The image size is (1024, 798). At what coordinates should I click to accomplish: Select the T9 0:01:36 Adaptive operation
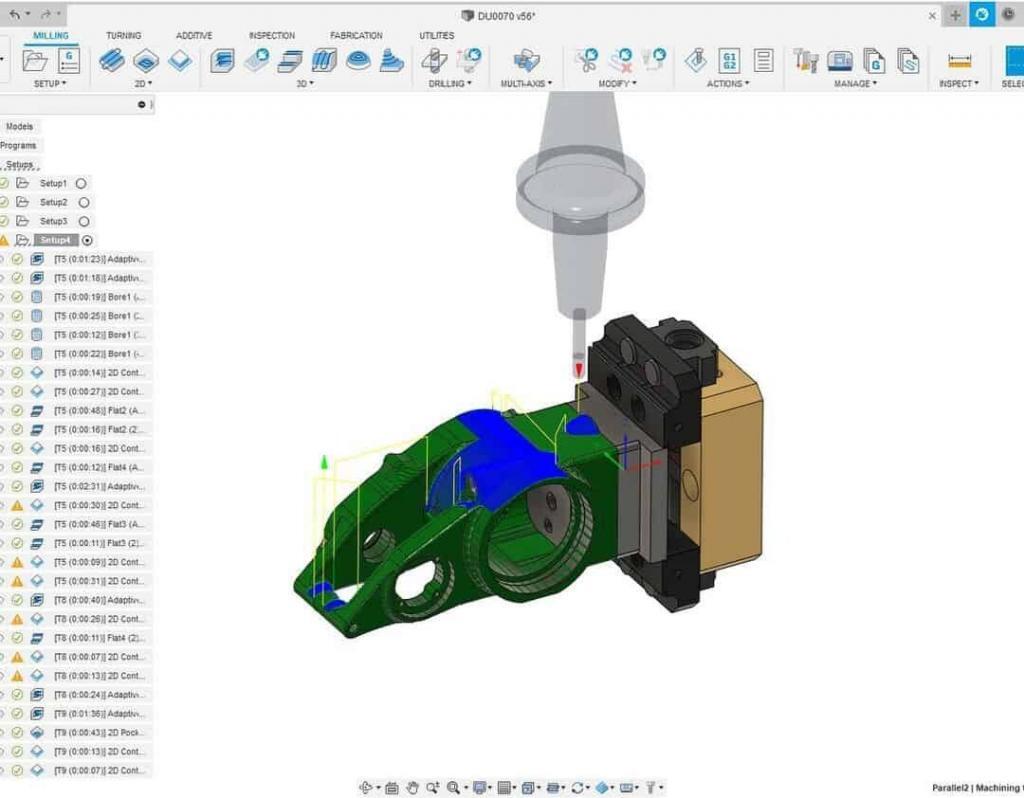(99, 714)
